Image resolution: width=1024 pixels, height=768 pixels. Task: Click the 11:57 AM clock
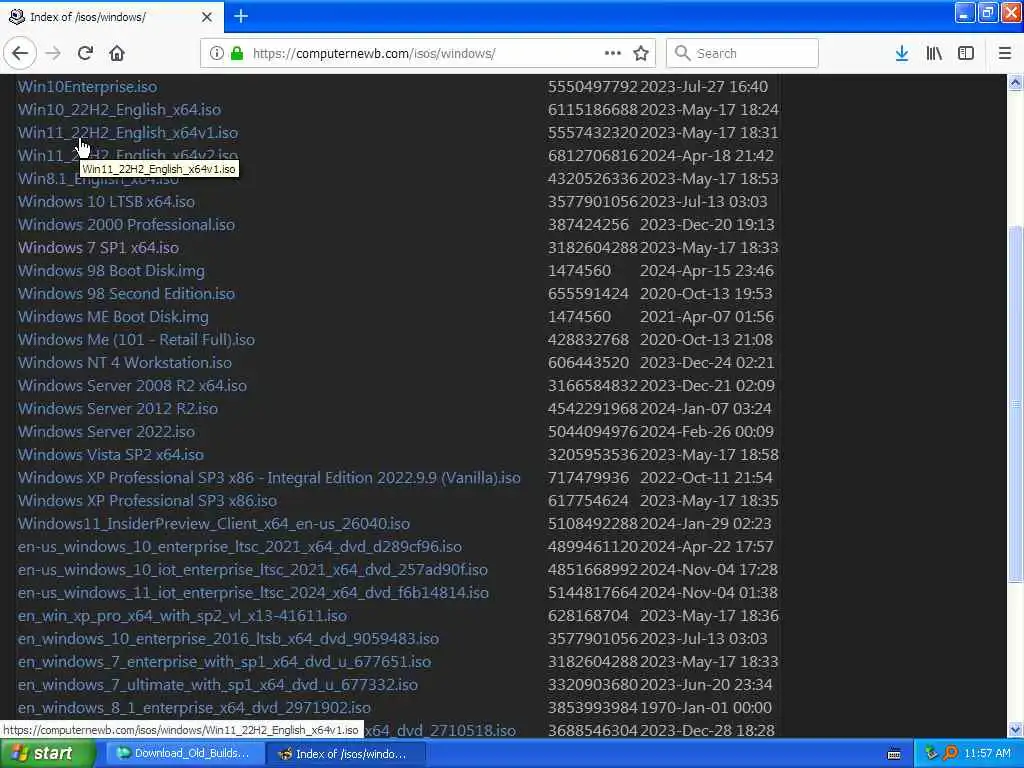987,754
